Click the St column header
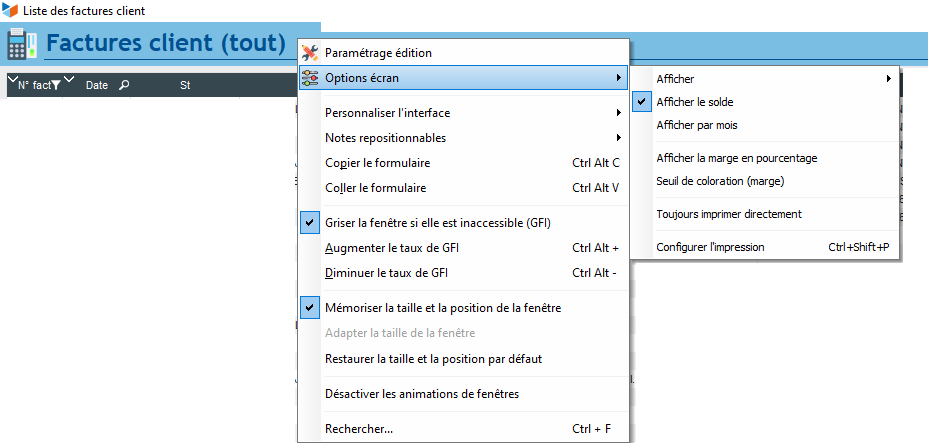This screenshot has width=928, height=443. 185,86
